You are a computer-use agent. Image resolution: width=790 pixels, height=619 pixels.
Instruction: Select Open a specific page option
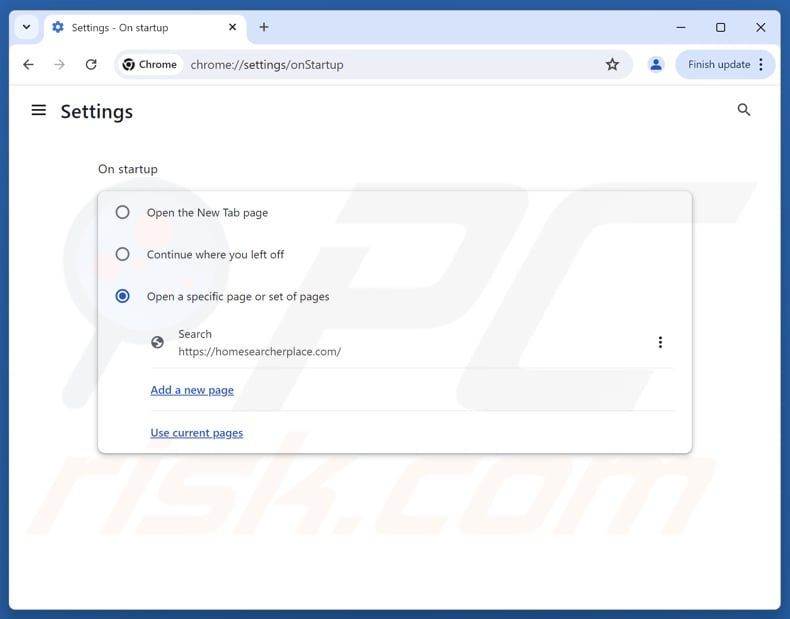point(122,296)
